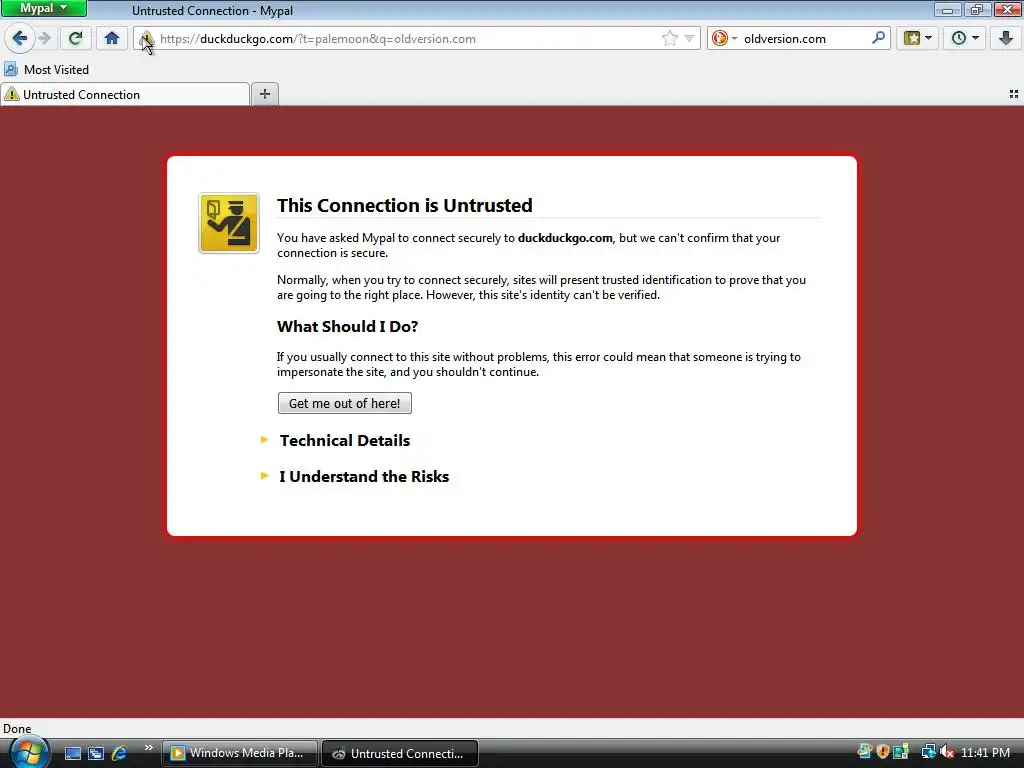Click the network tray icon
Screen dimensions: 1024x768
928,752
